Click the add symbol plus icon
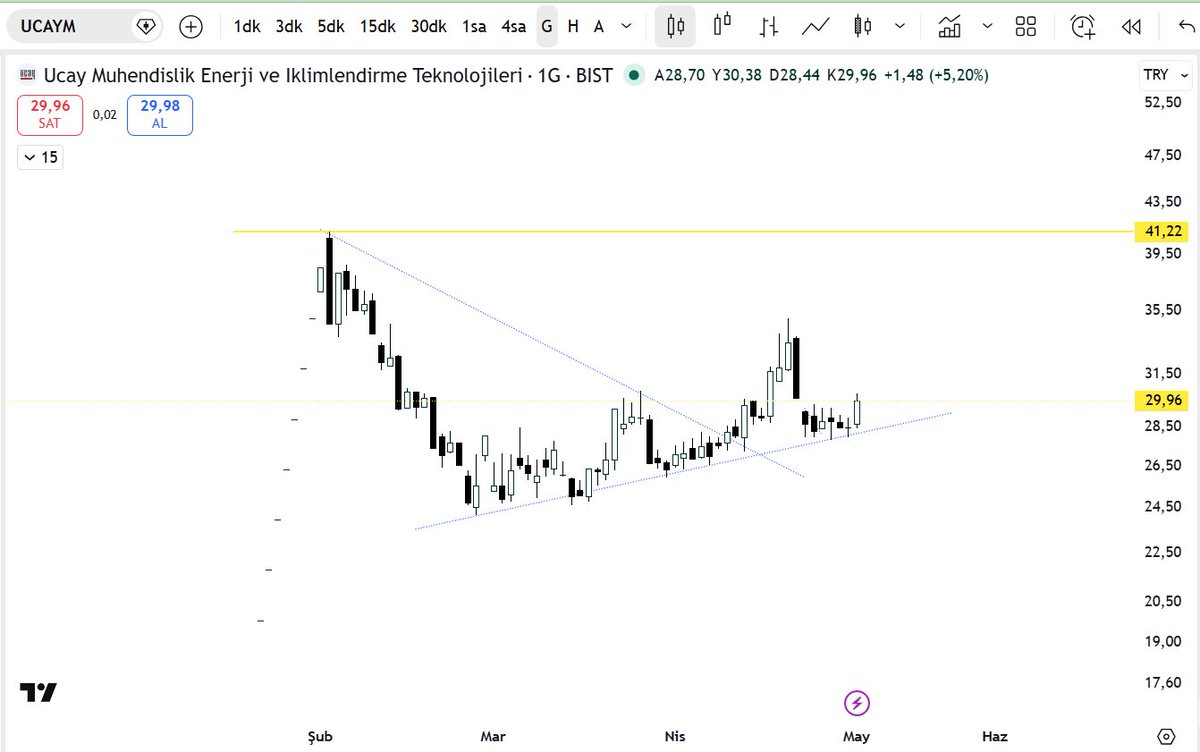 point(191,27)
